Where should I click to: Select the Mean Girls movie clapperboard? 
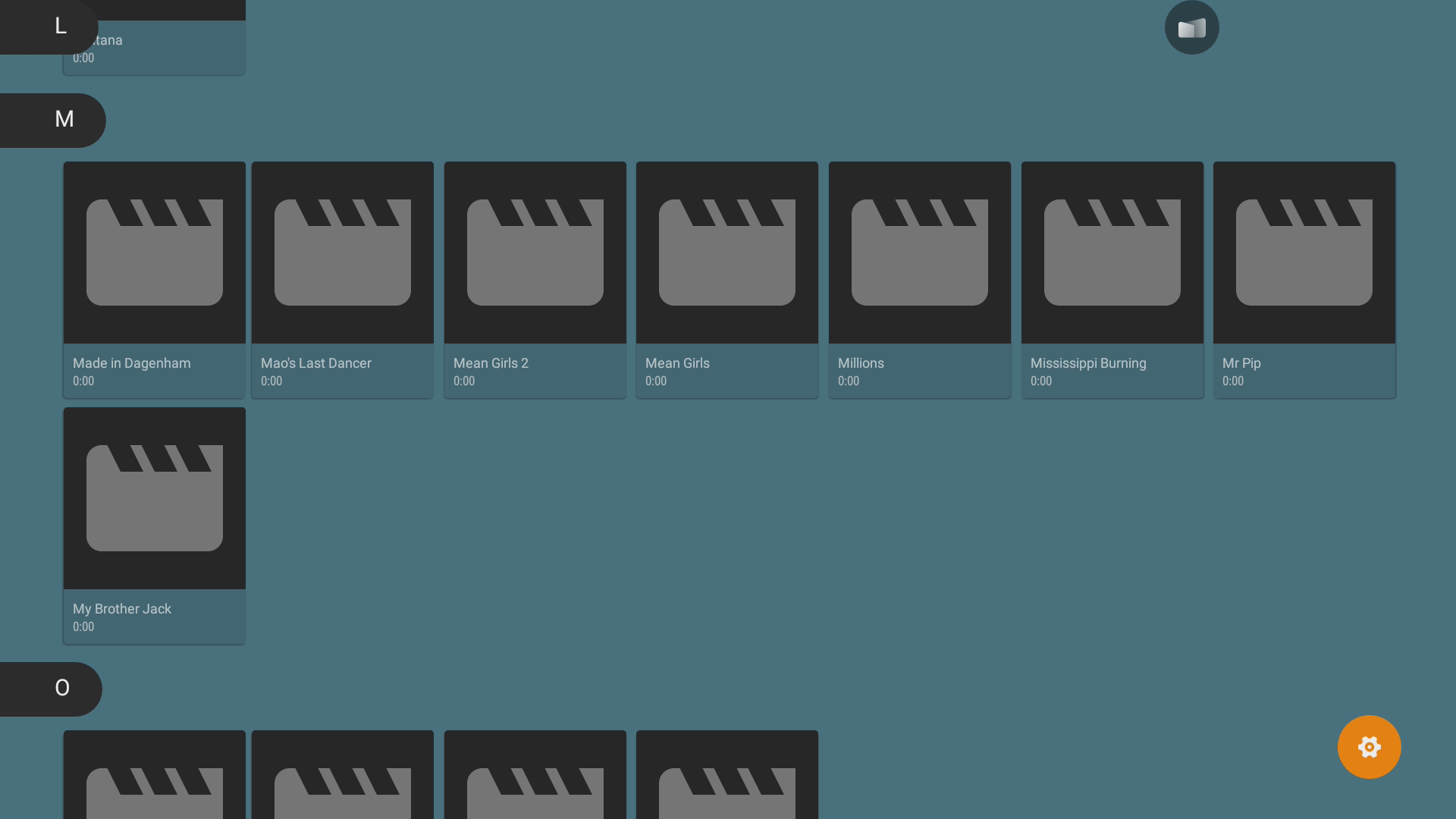pos(727,253)
